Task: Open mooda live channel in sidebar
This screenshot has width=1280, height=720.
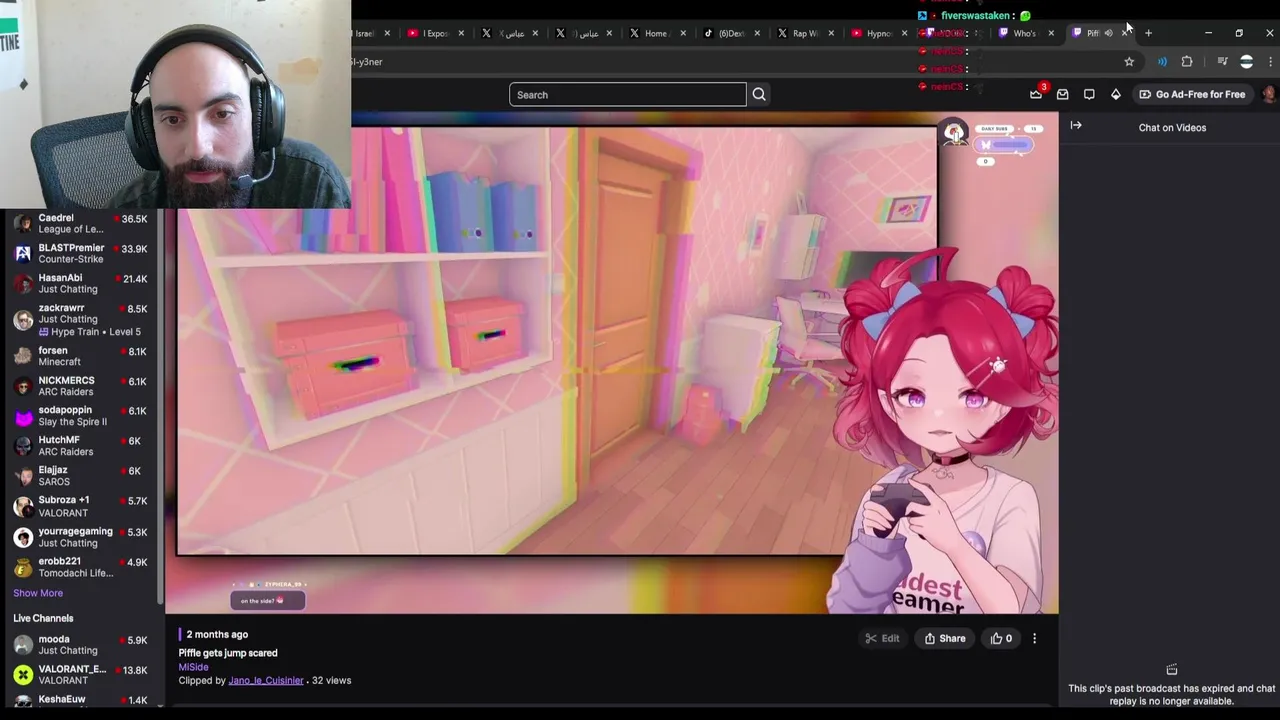Action: click(81, 645)
